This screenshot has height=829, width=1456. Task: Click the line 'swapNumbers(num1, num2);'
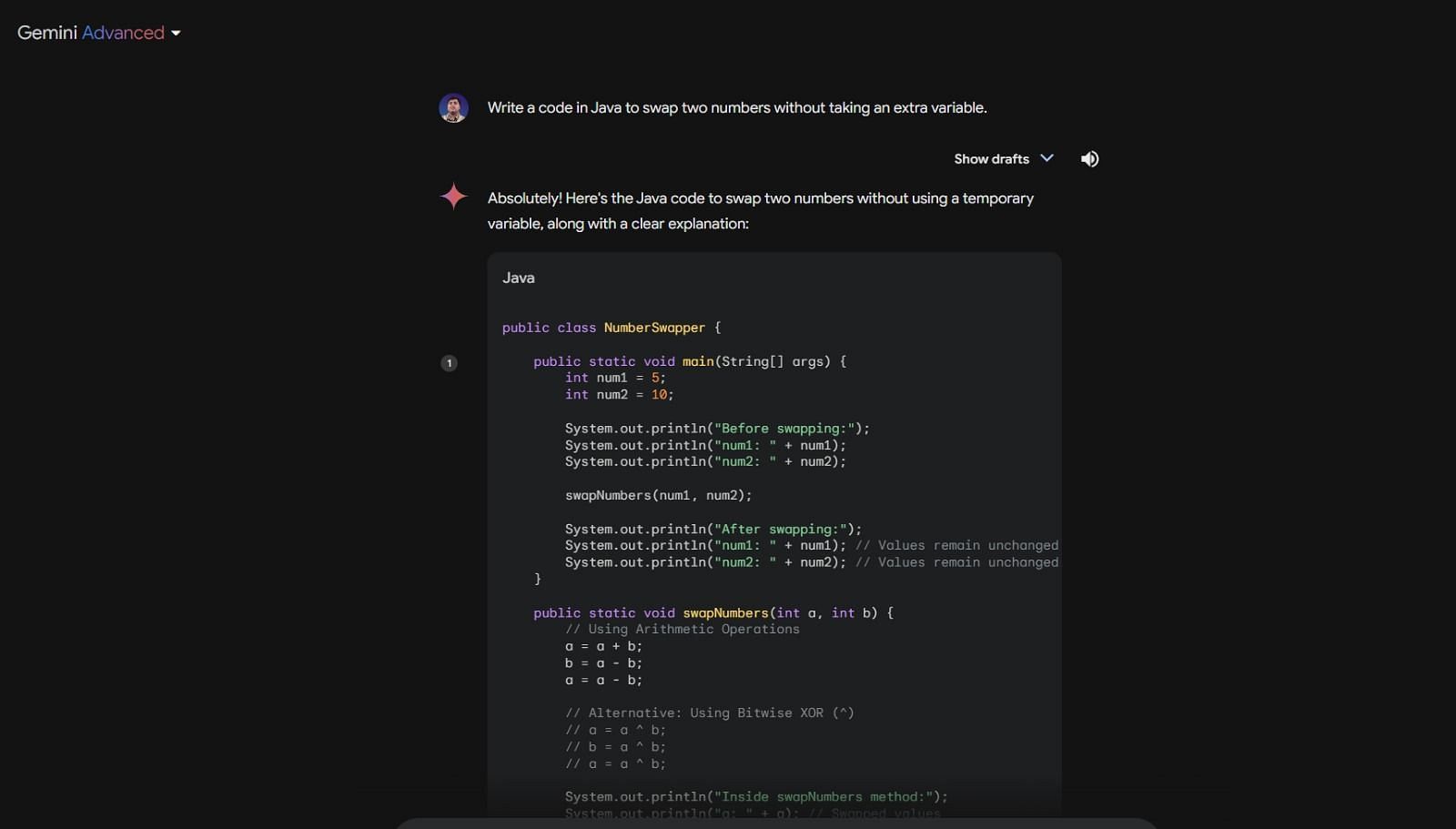[x=659, y=496]
